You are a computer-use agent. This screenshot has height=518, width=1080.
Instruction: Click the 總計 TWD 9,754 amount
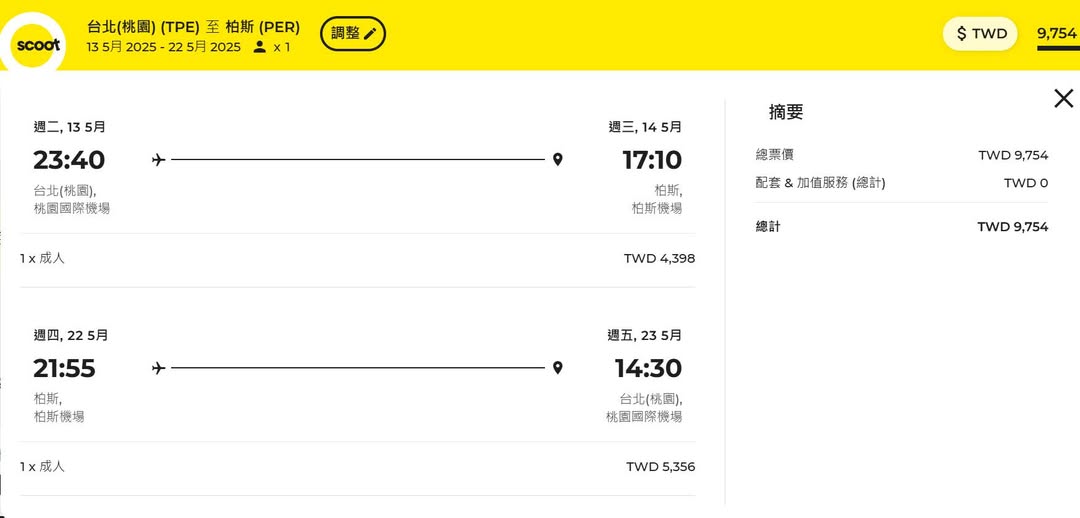tap(1012, 227)
